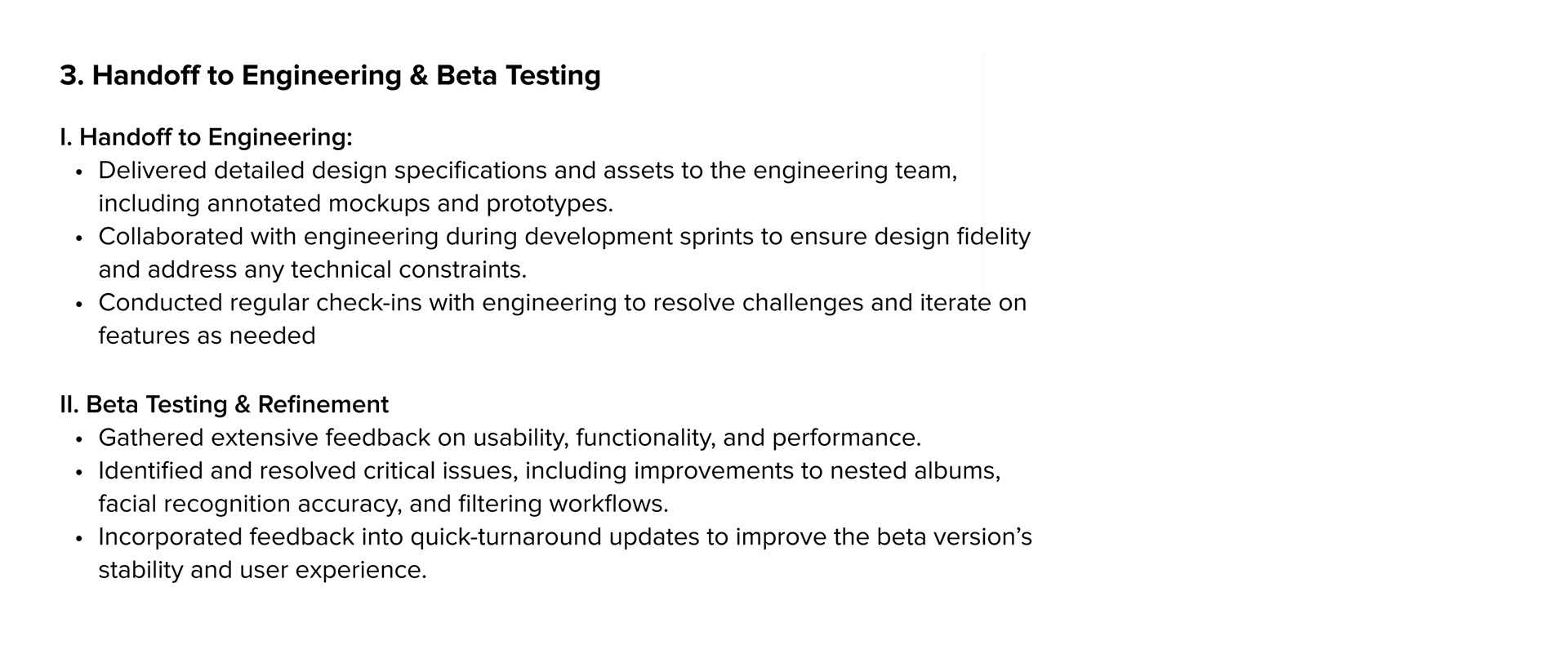The height and width of the screenshot is (654, 1568).
Task: Click the line 'including annotated mockups and prototypes.'
Action: coord(355,203)
